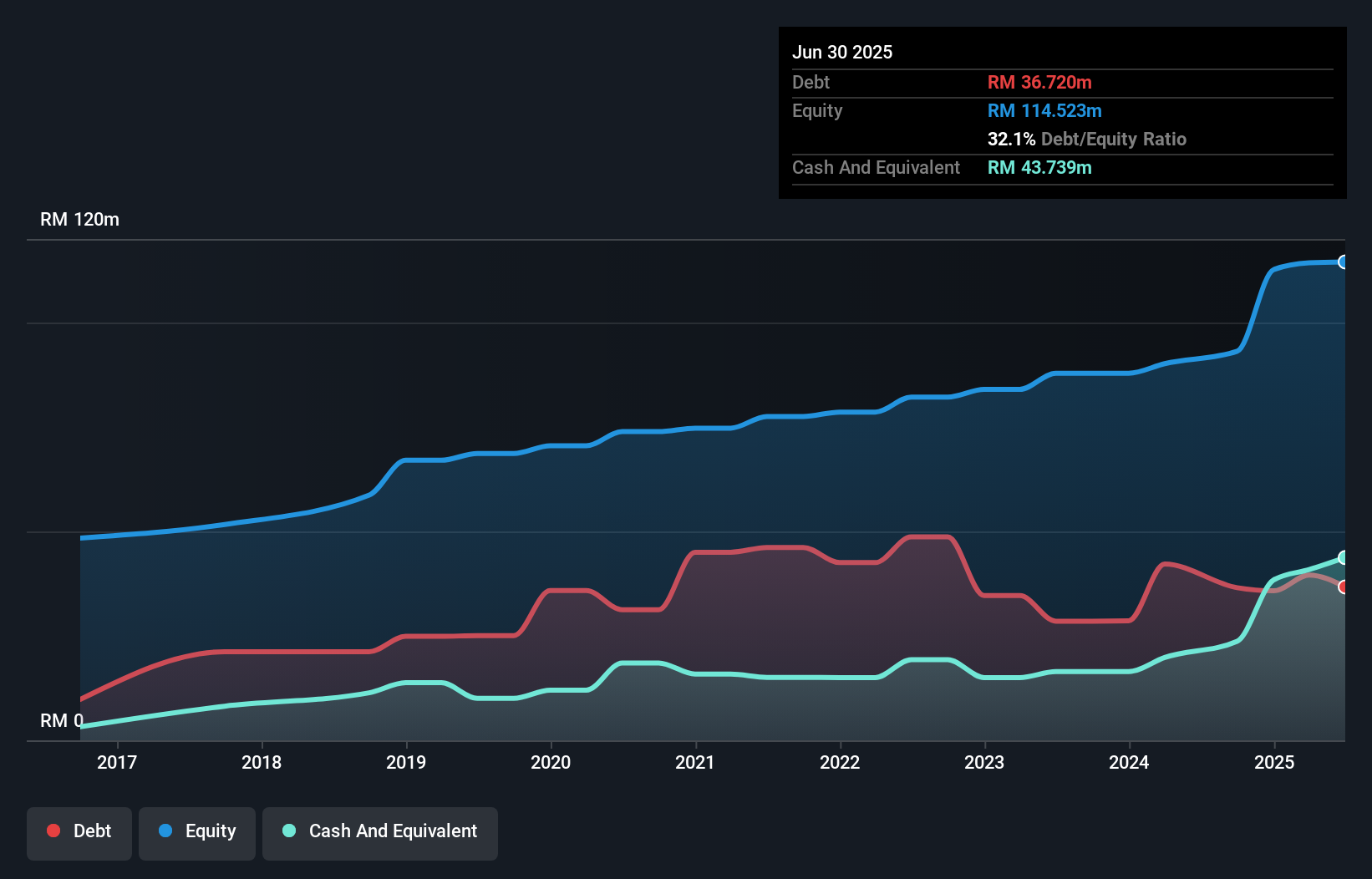
Task: Click the RM 114.523m equity value
Action: click(1044, 110)
